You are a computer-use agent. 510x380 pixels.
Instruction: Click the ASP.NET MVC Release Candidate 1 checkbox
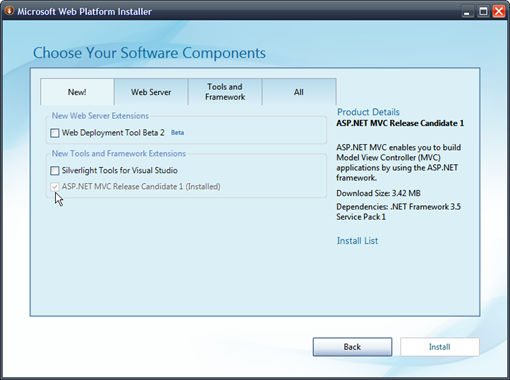pyautogui.click(x=55, y=187)
